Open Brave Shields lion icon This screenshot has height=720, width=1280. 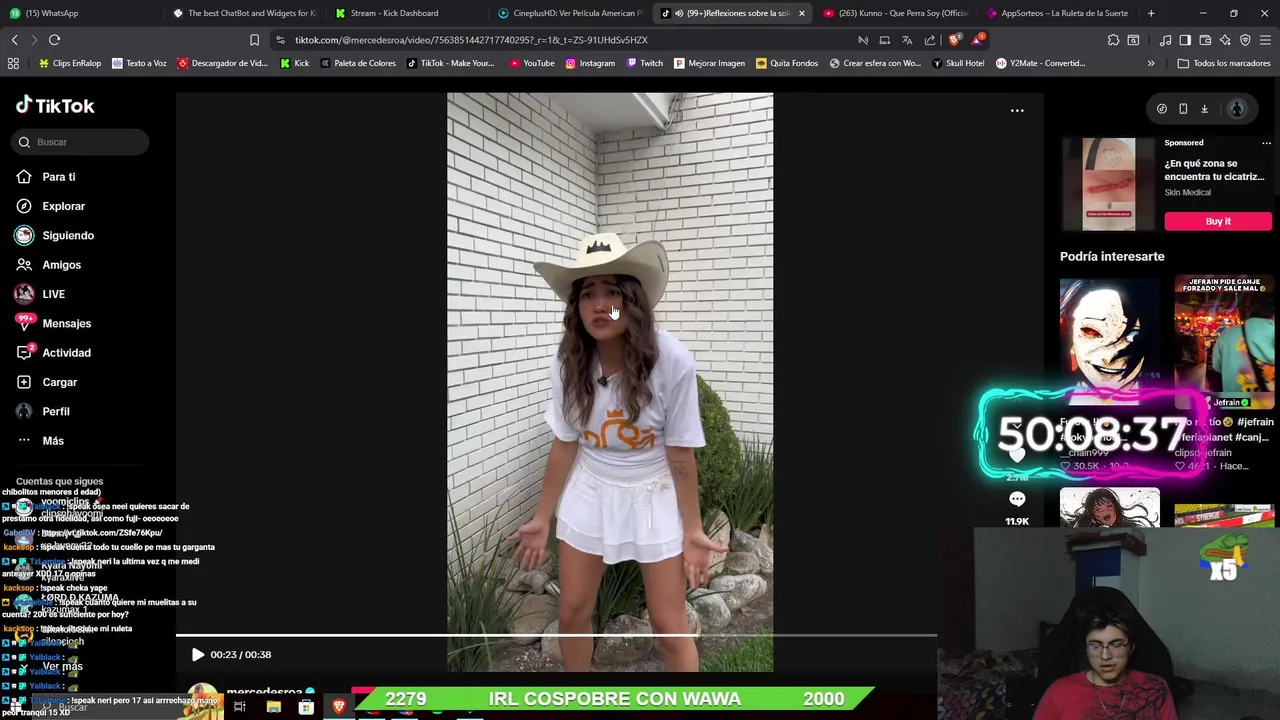tap(953, 40)
